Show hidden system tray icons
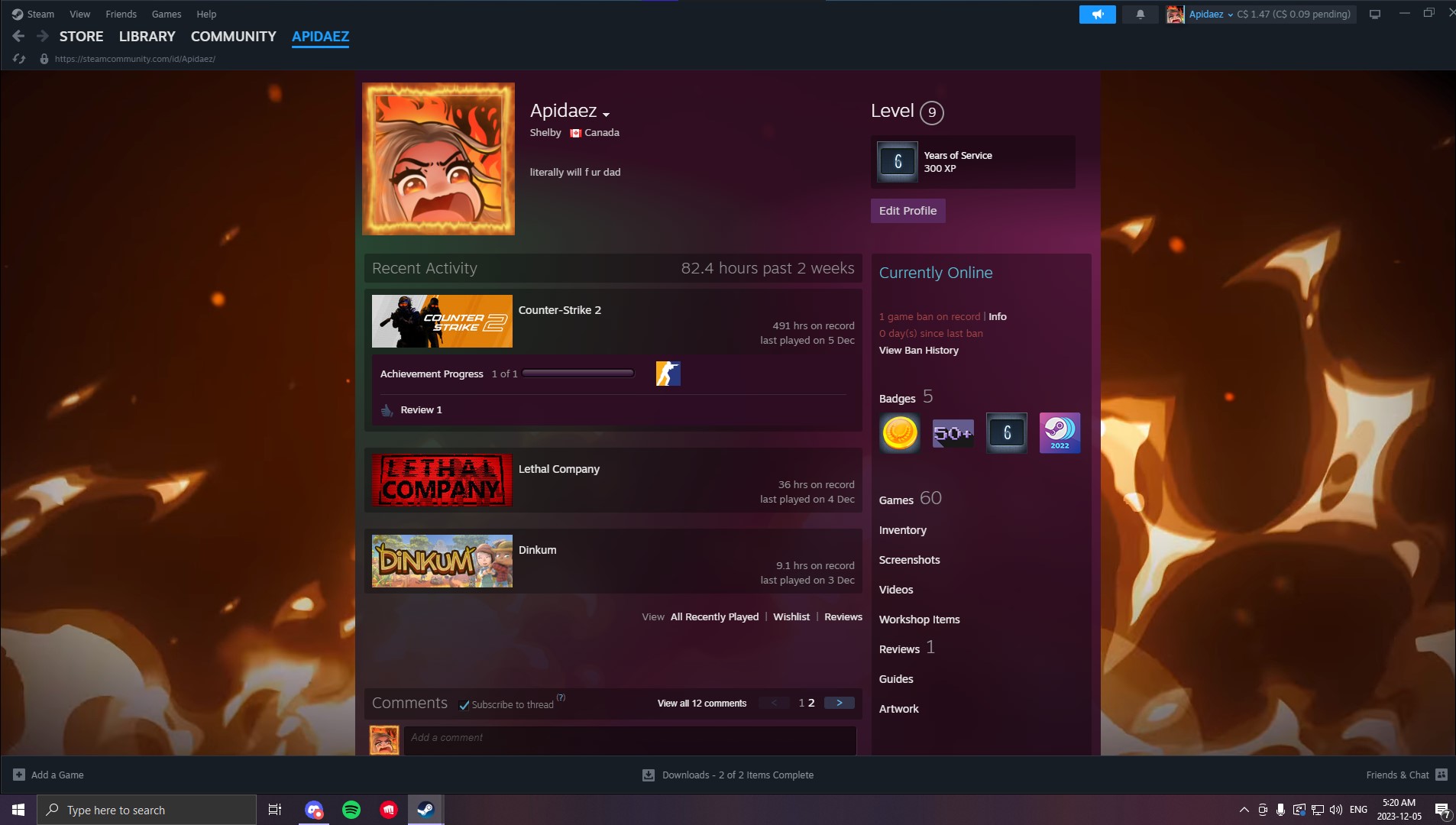Image resolution: width=1456 pixels, height=825 pixels. 1244,810
